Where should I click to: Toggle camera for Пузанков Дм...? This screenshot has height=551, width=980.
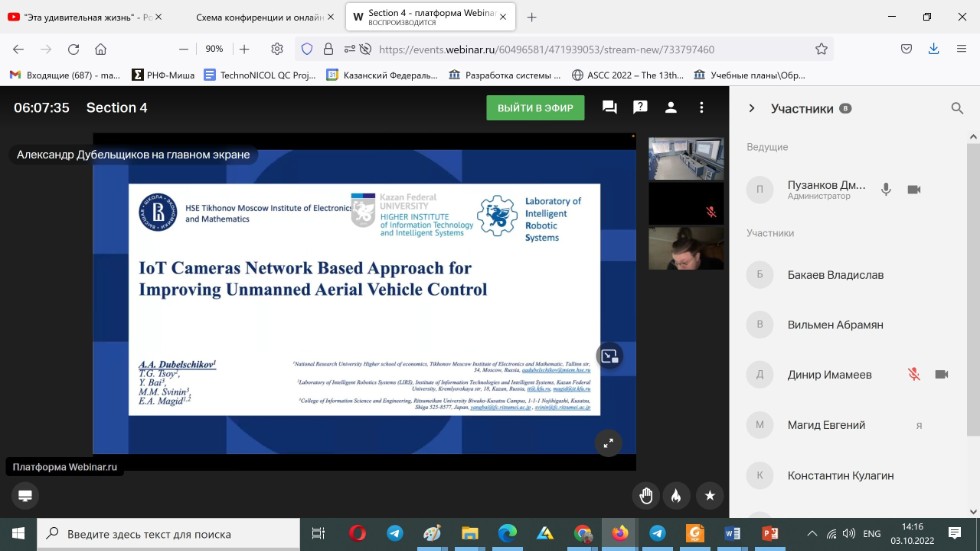tap(913, 190)
